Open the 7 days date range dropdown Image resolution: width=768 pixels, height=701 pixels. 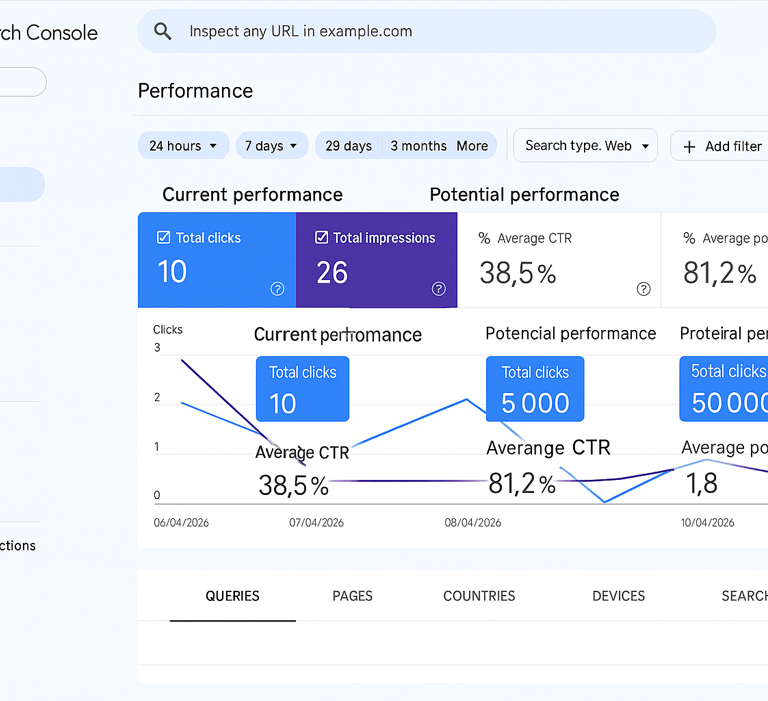tap(272, 145)
